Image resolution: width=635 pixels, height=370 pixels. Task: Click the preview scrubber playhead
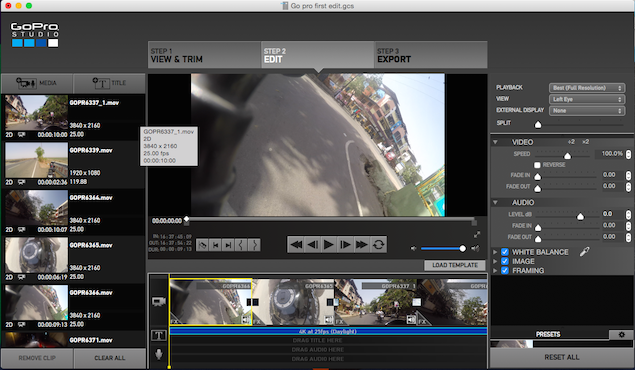click(x=186, y=220)
